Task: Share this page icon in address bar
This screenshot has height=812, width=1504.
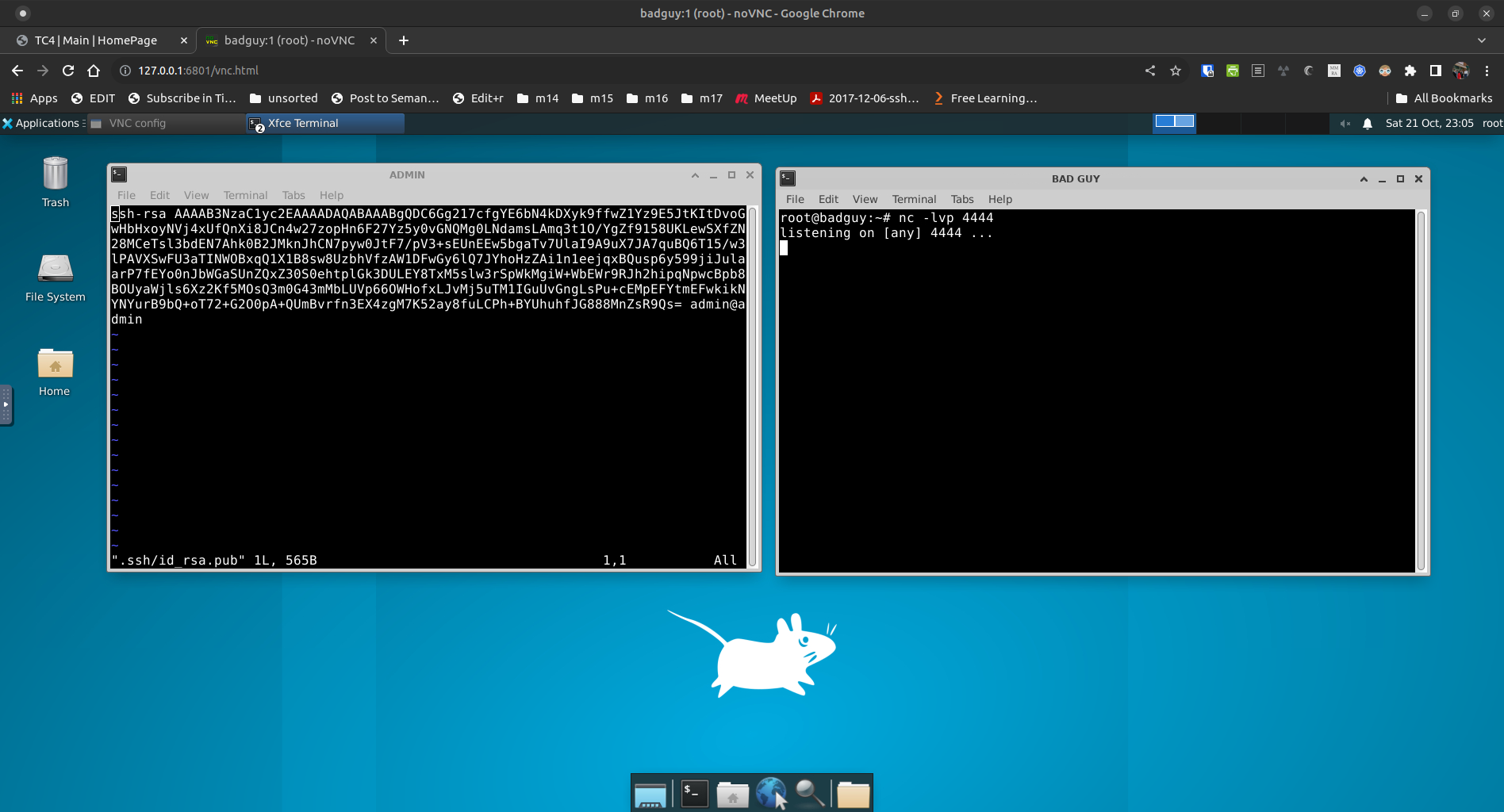Action: pos(1150,71)
